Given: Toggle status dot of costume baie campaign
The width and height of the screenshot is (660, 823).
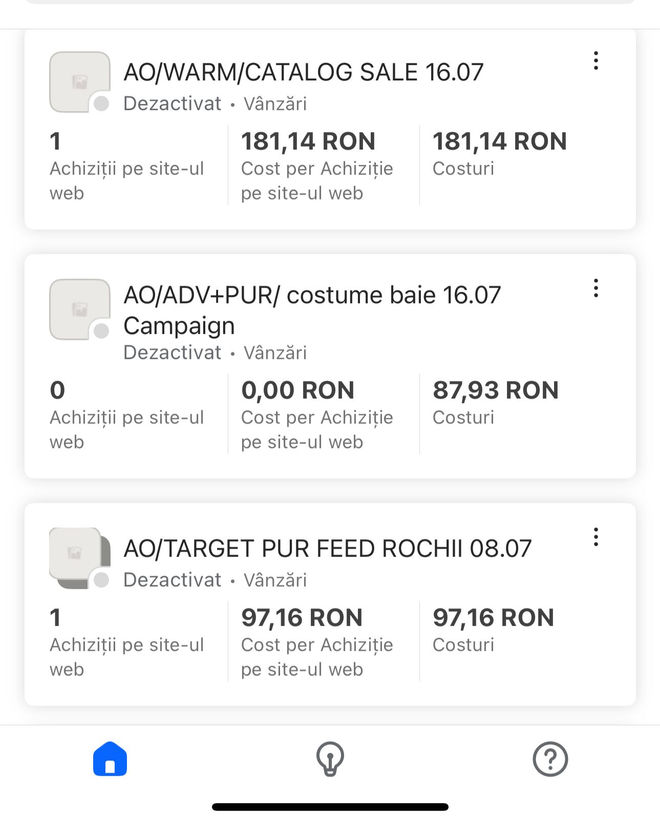Looking at the screenshot, I should [101, 331].
